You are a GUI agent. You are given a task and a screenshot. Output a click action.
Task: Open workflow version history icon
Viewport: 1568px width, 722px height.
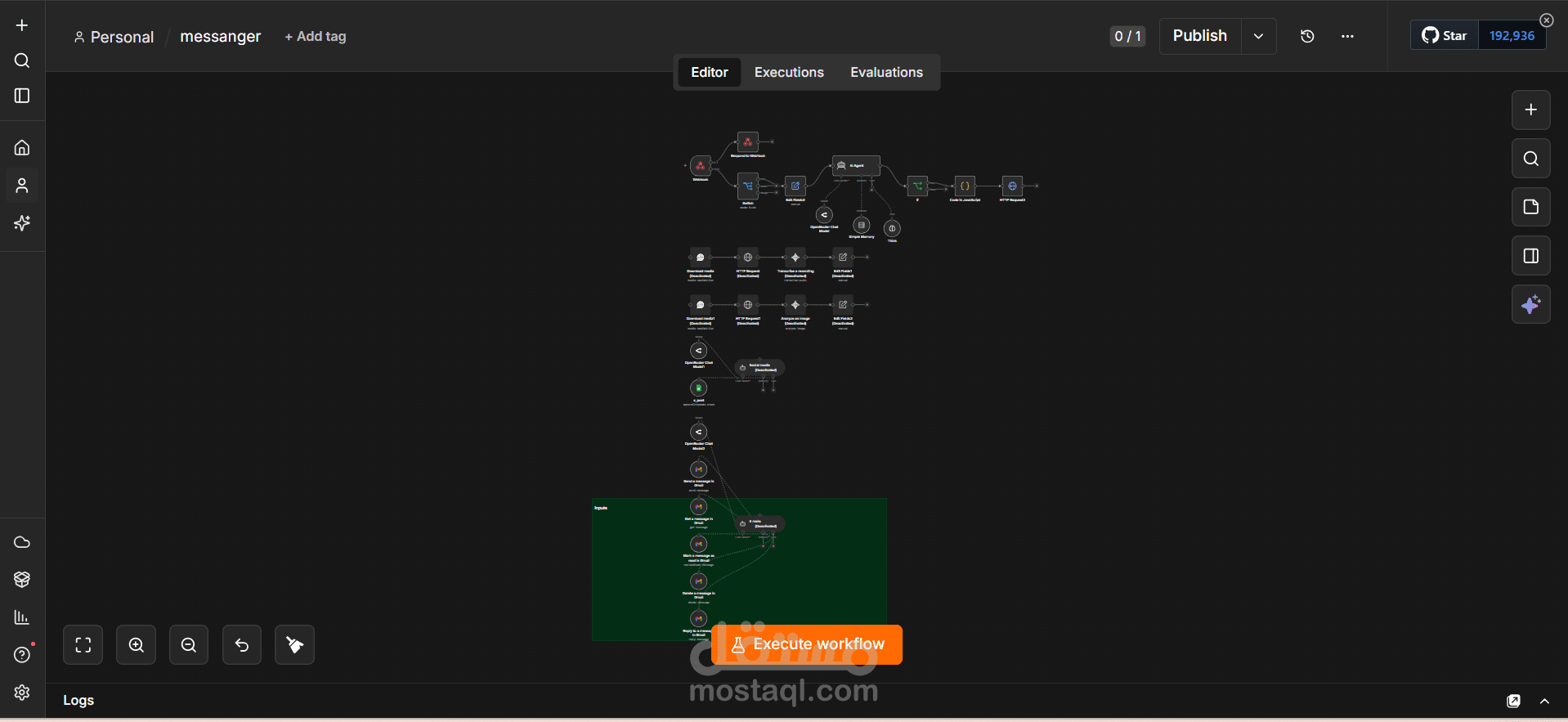click(x=1307, y=36)
